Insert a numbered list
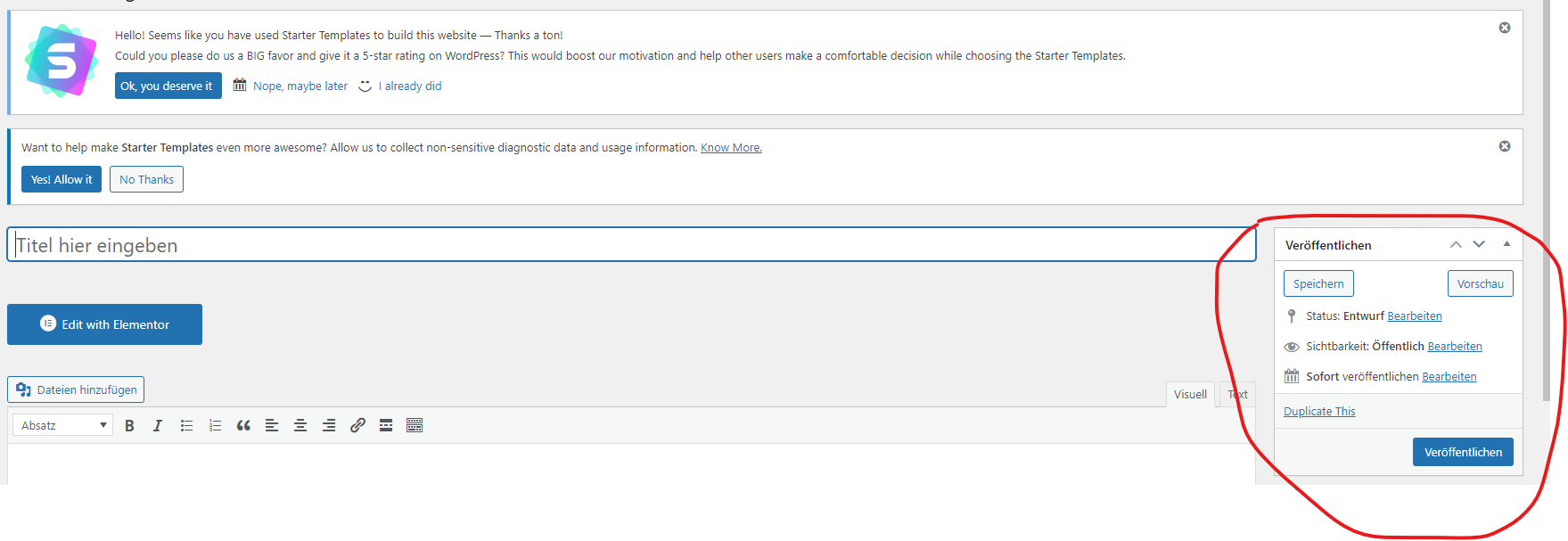 click(x=215, y=426)
